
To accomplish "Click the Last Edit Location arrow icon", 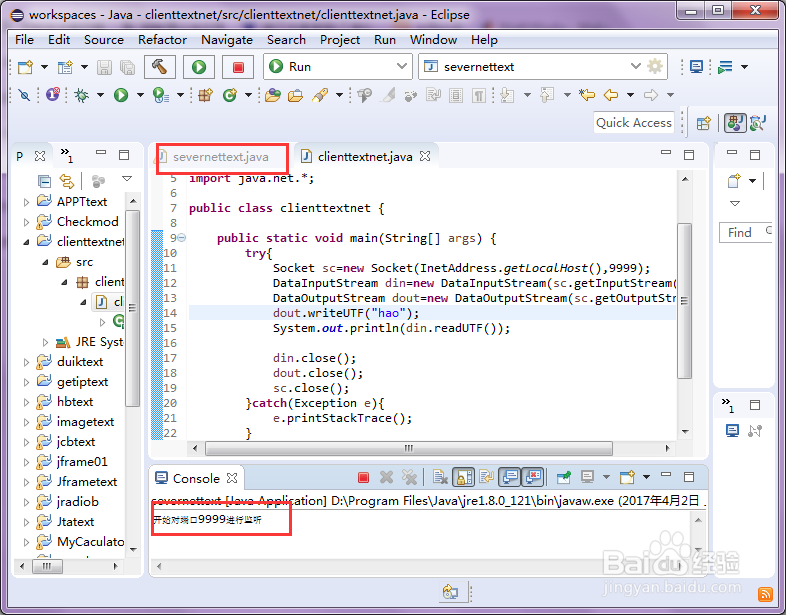I will point(586,94).
